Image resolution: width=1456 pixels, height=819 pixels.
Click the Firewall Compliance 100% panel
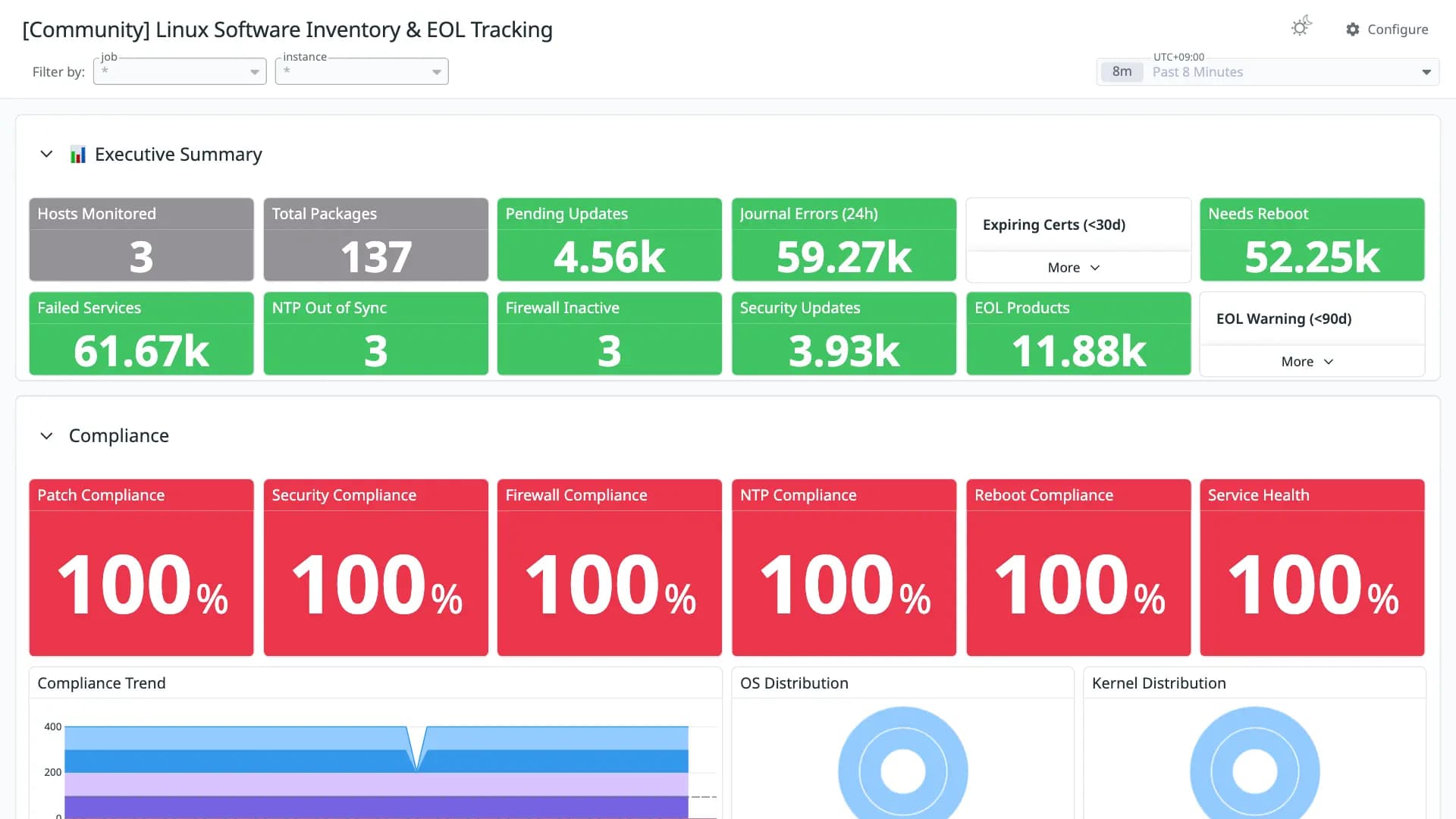pyautogui.click(x=609, y=567)
